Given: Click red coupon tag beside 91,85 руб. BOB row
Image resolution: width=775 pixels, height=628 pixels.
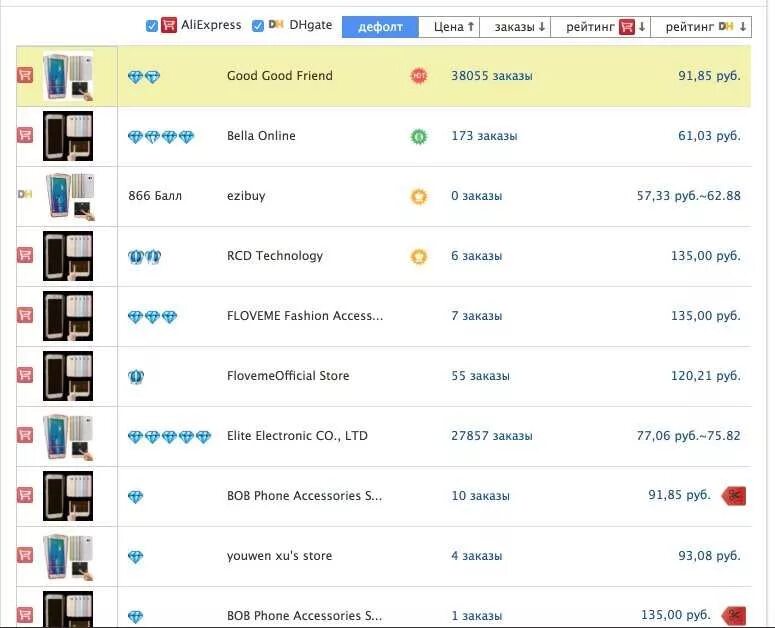Looking at the screenshot, I should 733,496.
